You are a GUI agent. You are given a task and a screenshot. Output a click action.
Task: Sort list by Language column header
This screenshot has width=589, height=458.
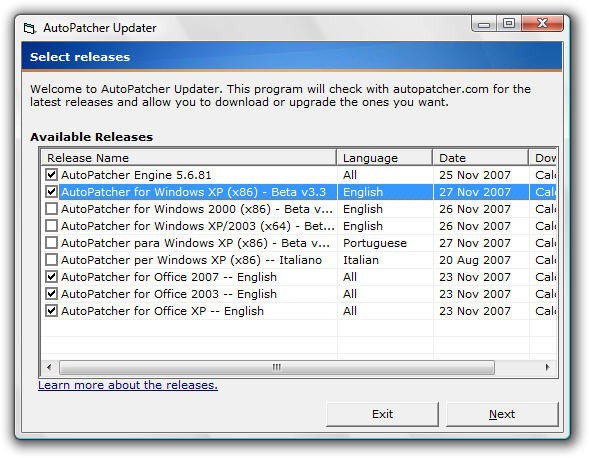384,158
